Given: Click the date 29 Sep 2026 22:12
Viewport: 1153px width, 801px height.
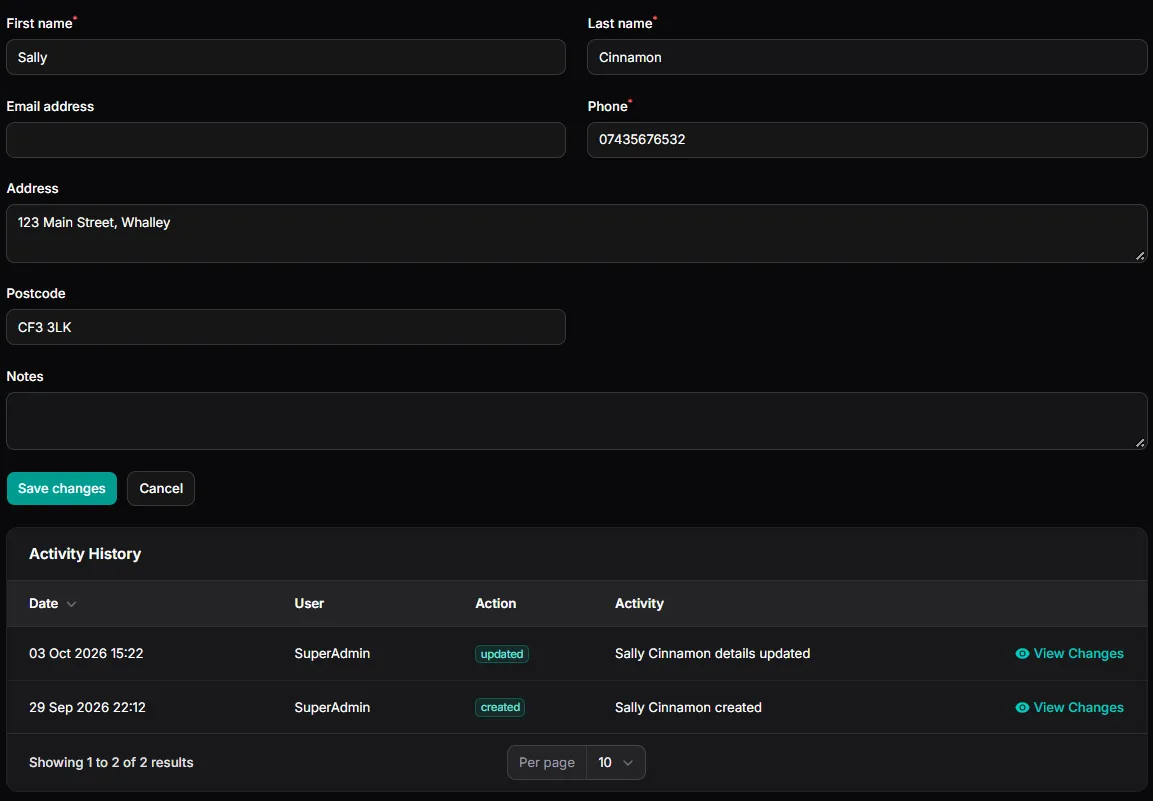Looking at the screenshot, I should (88, 707).
